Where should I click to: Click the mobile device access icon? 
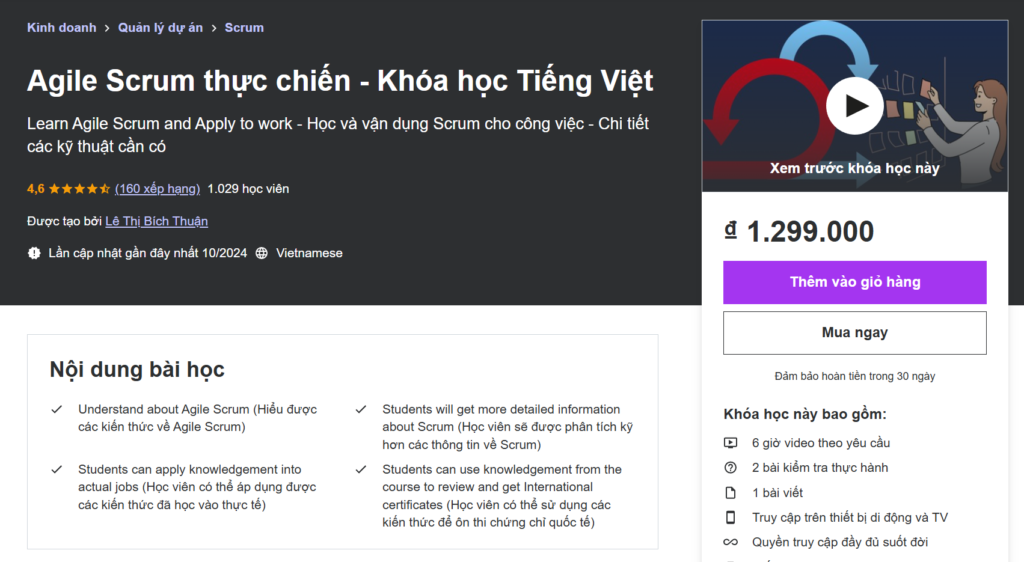tap(730, 518)
